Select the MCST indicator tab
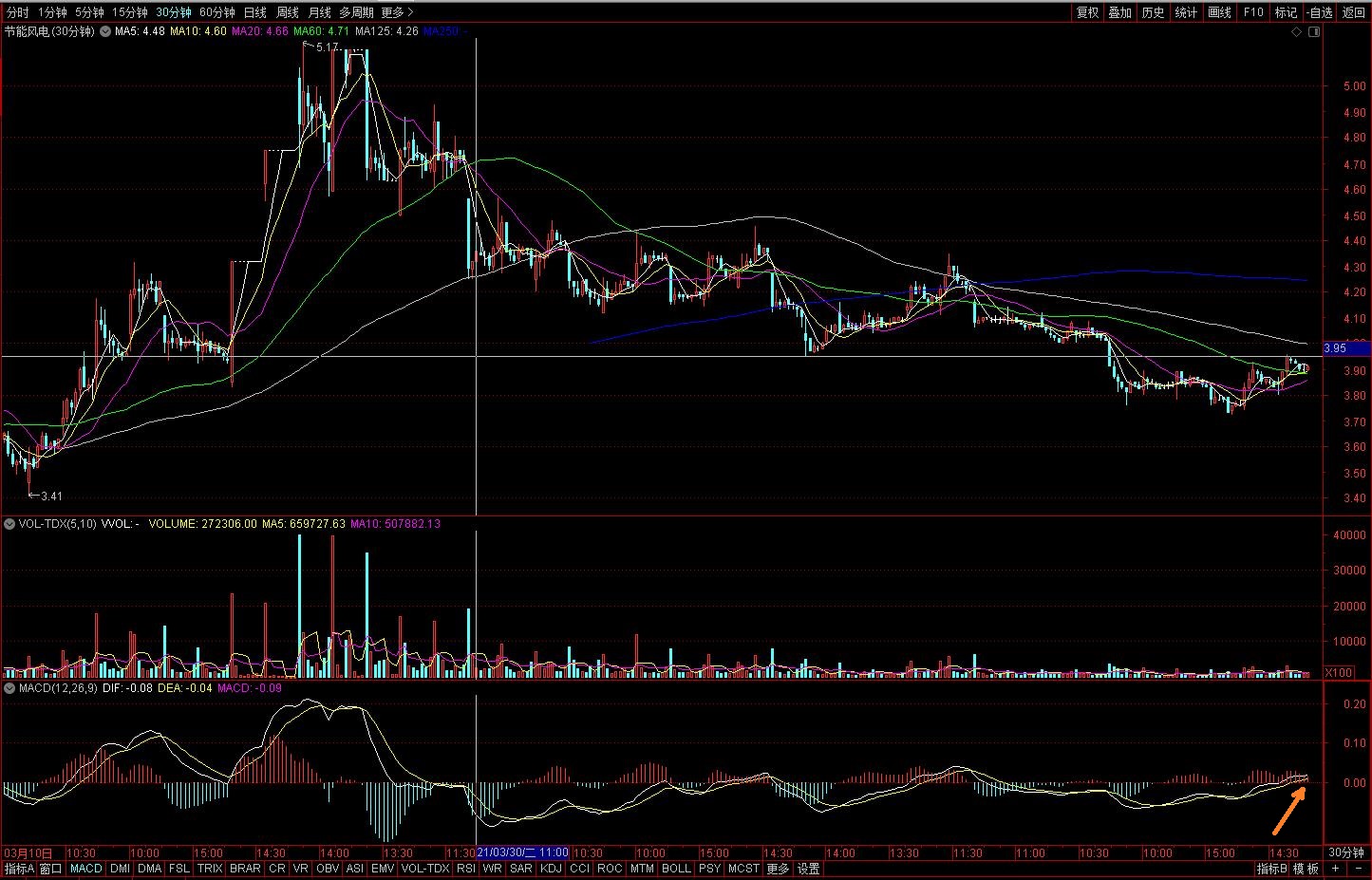 tap(743, 869)
